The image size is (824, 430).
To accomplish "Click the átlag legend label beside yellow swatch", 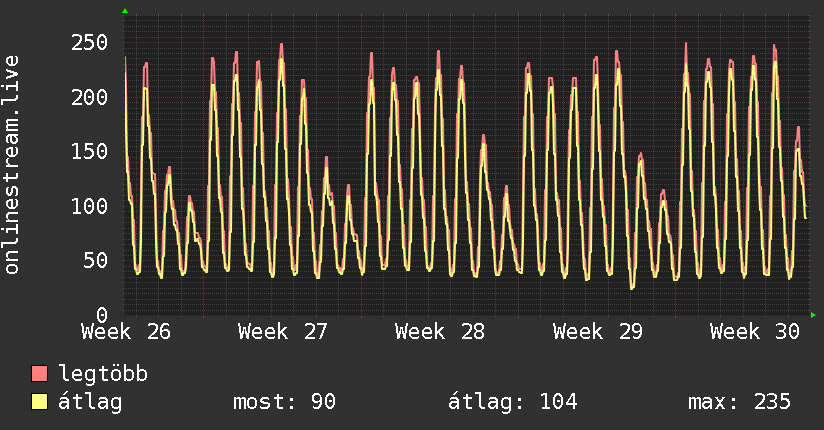I will [x=90, y=402].
